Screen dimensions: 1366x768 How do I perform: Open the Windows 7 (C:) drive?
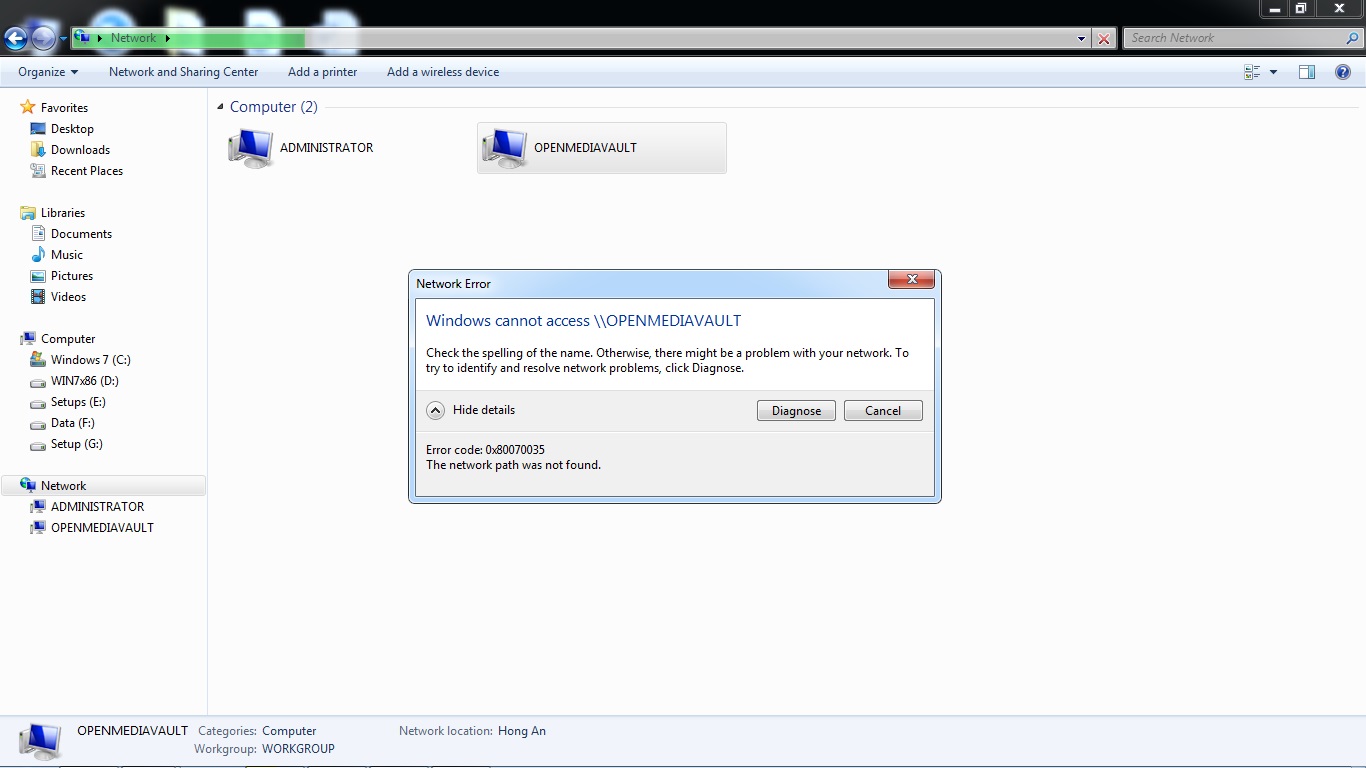pos(90,360)
